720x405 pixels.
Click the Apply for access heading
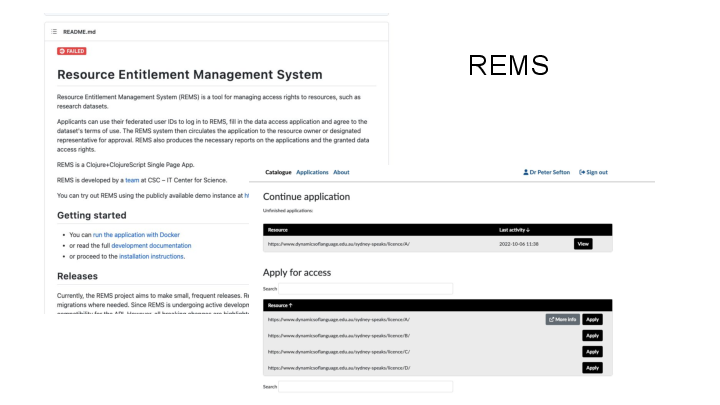297,272
